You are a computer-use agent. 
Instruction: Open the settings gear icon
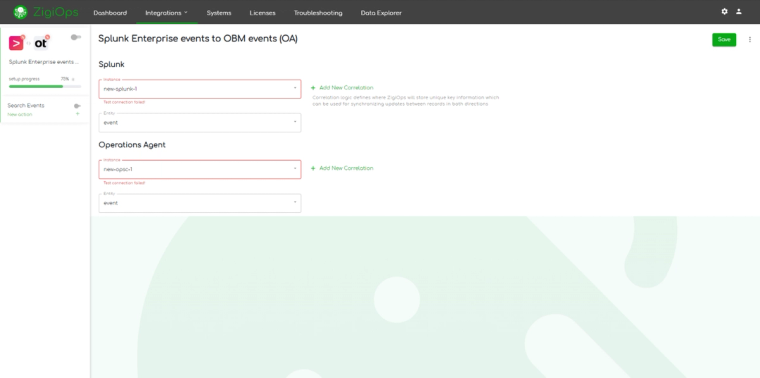724,12
